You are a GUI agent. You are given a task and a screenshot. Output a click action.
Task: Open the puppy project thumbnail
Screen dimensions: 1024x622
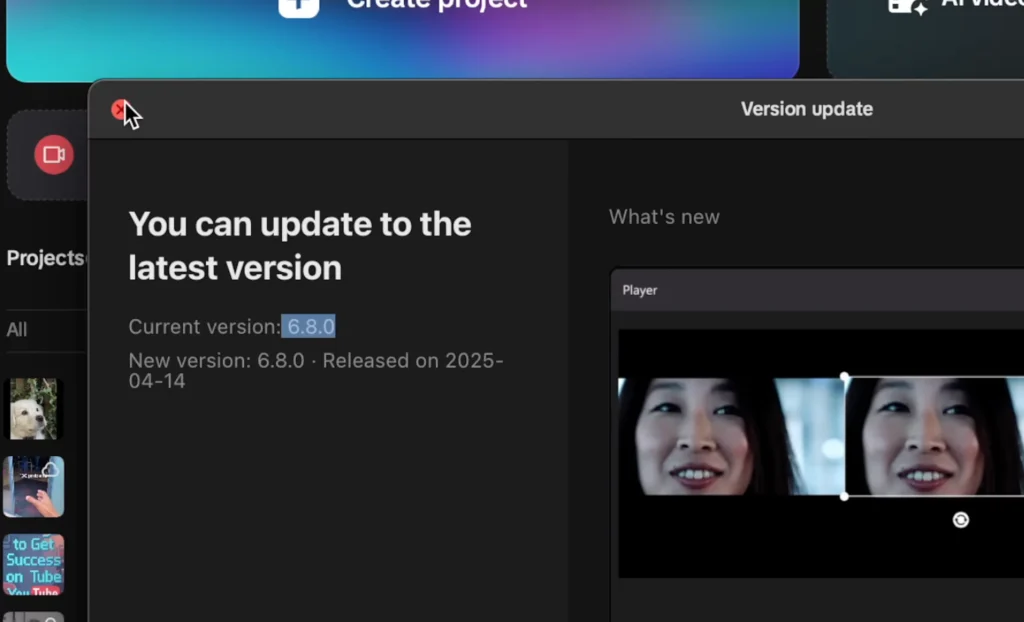click(33, 408)
